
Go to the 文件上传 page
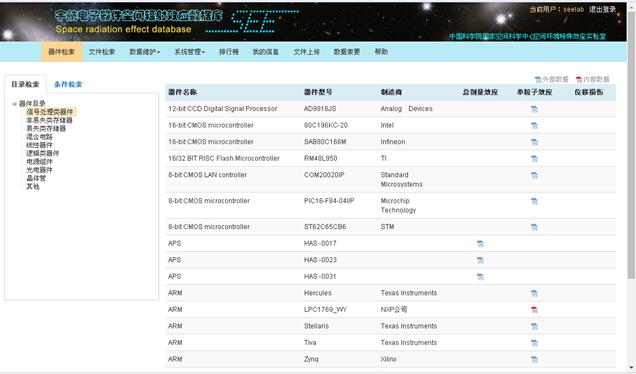[307, 52]
